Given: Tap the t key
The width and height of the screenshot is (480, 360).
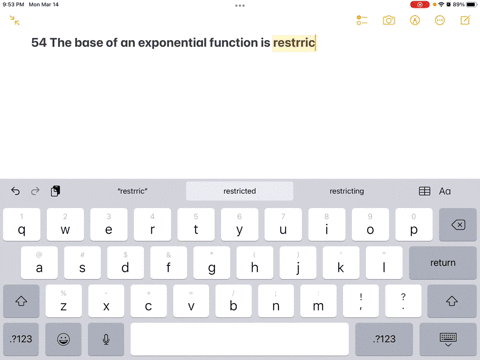Looking at the screenshot, I should pos(196,225).
